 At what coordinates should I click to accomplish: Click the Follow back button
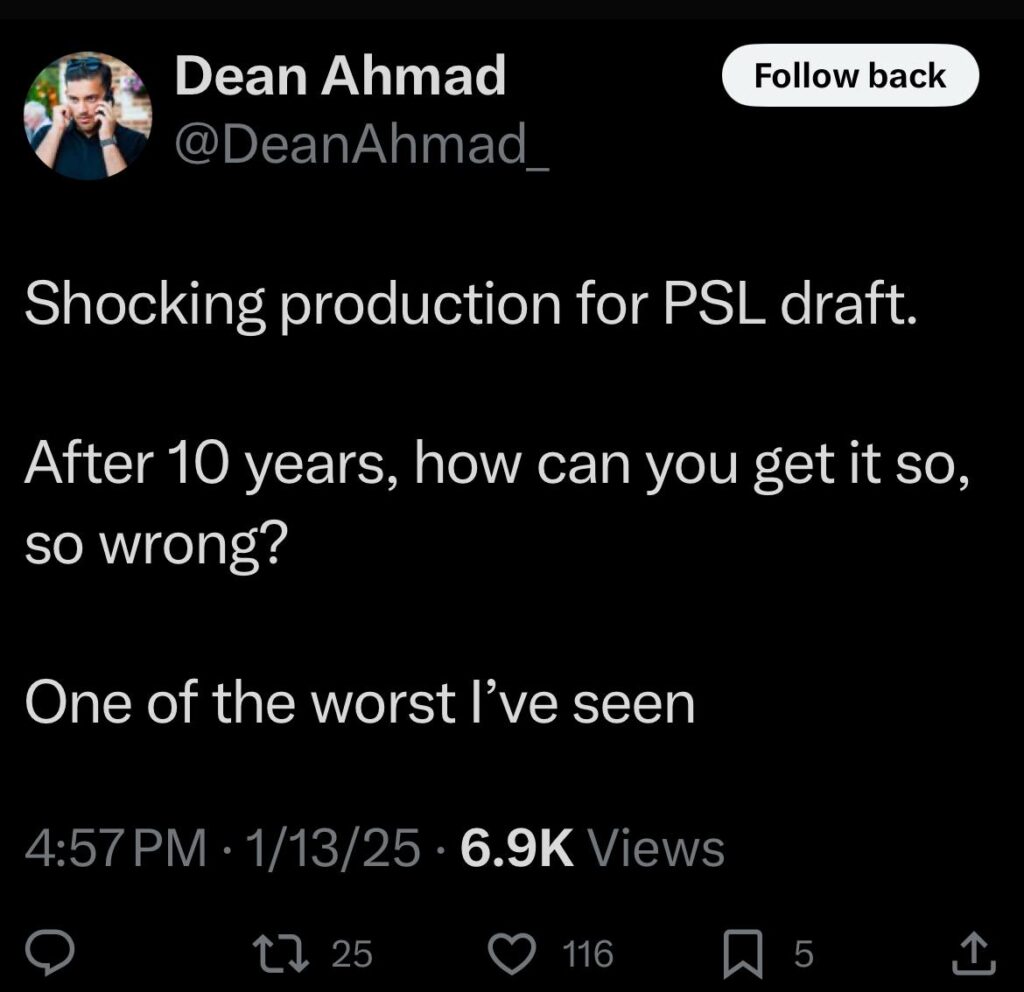[x=849, y=75]
